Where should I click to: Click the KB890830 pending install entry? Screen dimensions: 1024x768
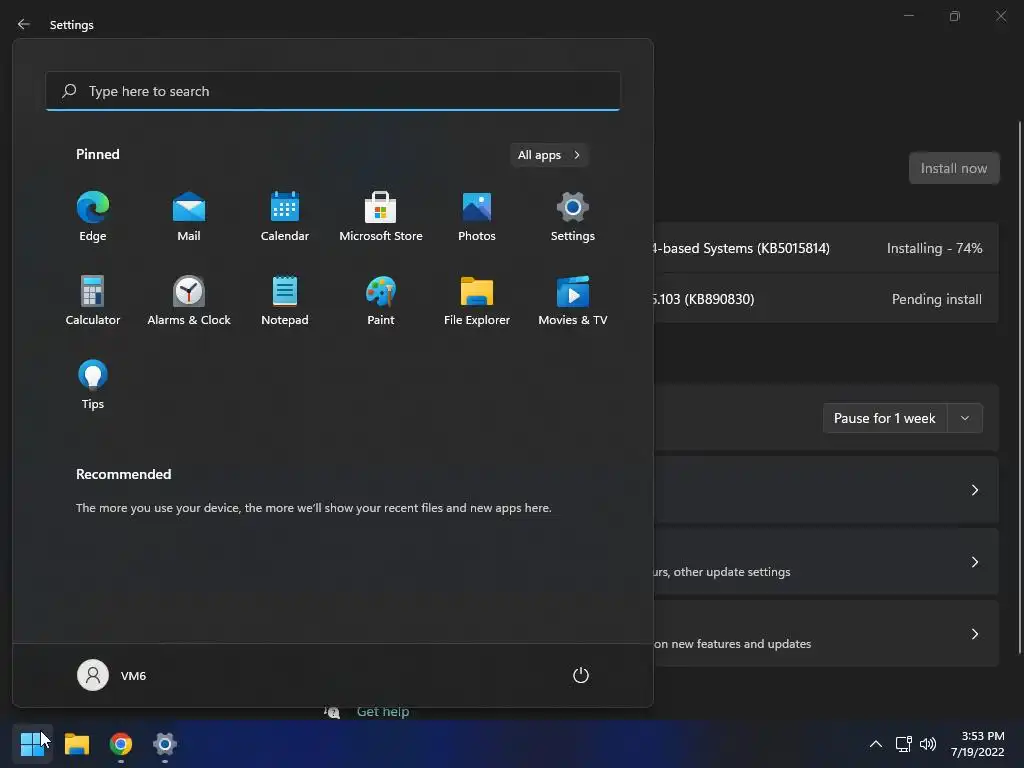pos(826,298)
